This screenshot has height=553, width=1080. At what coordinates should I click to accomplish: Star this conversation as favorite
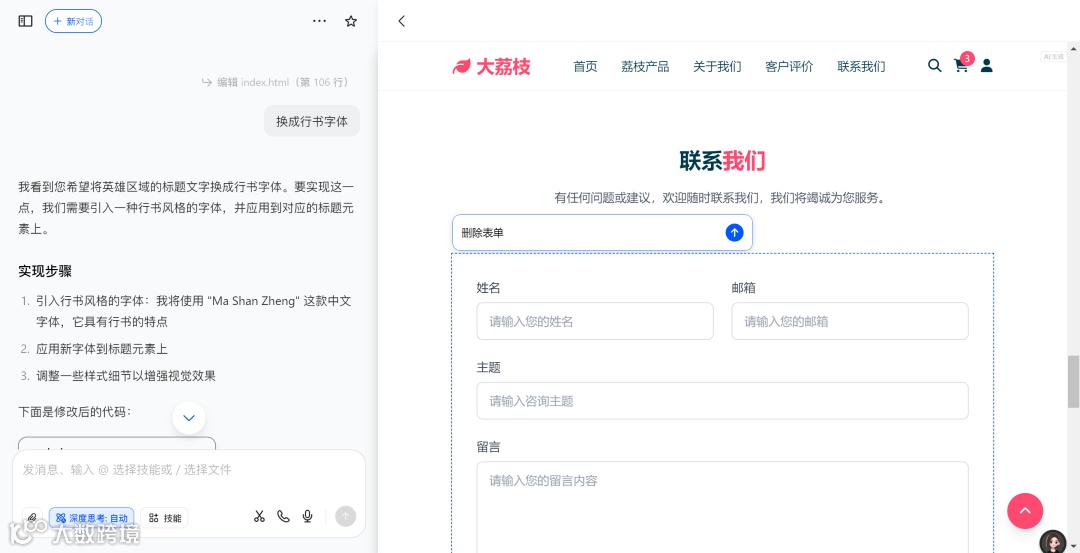click(351, 21)
